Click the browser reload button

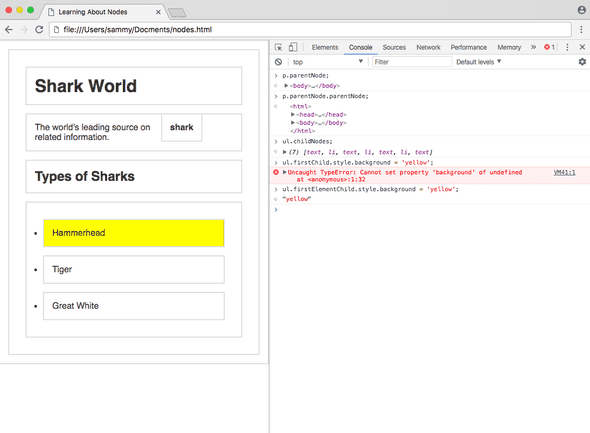click(x=39, y=29)
